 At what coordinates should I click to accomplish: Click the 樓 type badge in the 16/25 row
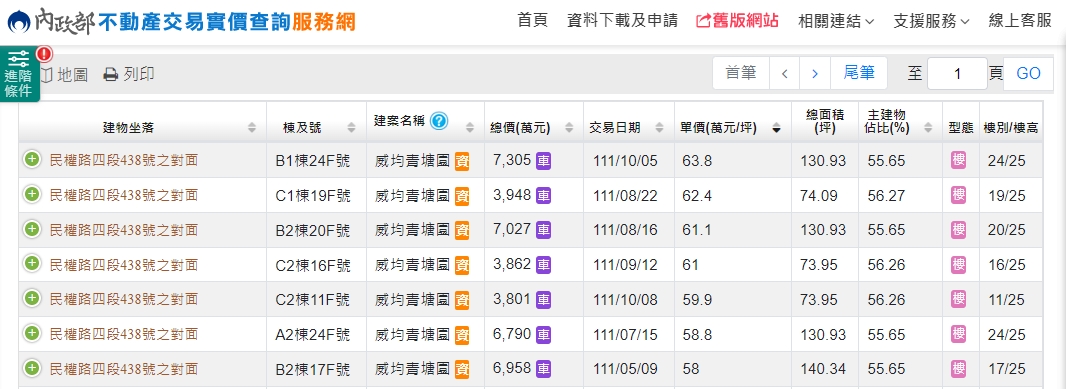click(959, 265)
